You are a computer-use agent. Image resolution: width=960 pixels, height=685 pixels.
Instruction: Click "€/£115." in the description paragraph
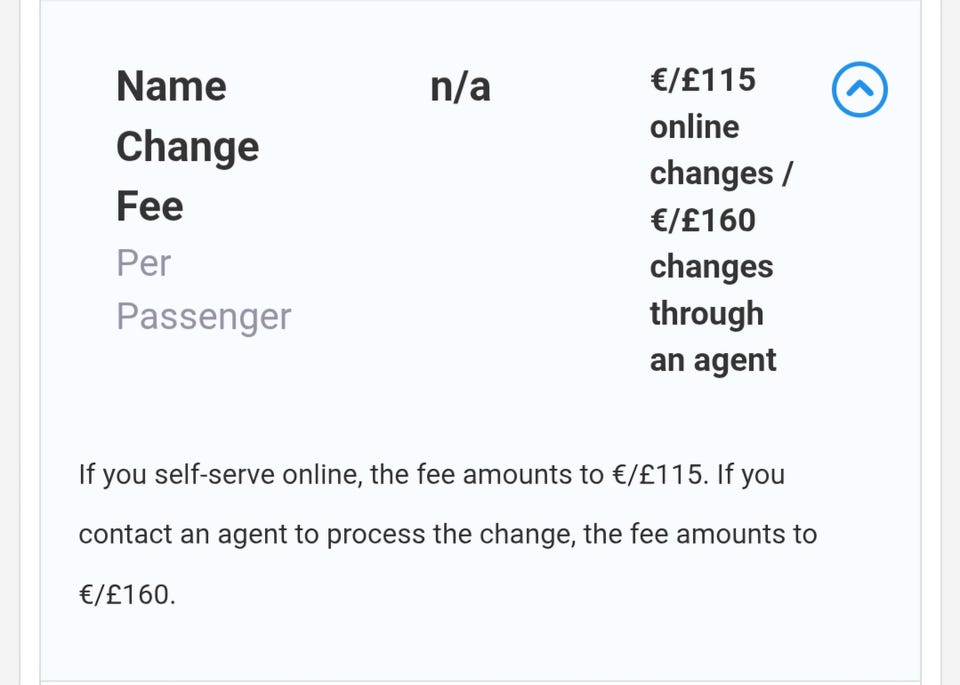point(659,474)
